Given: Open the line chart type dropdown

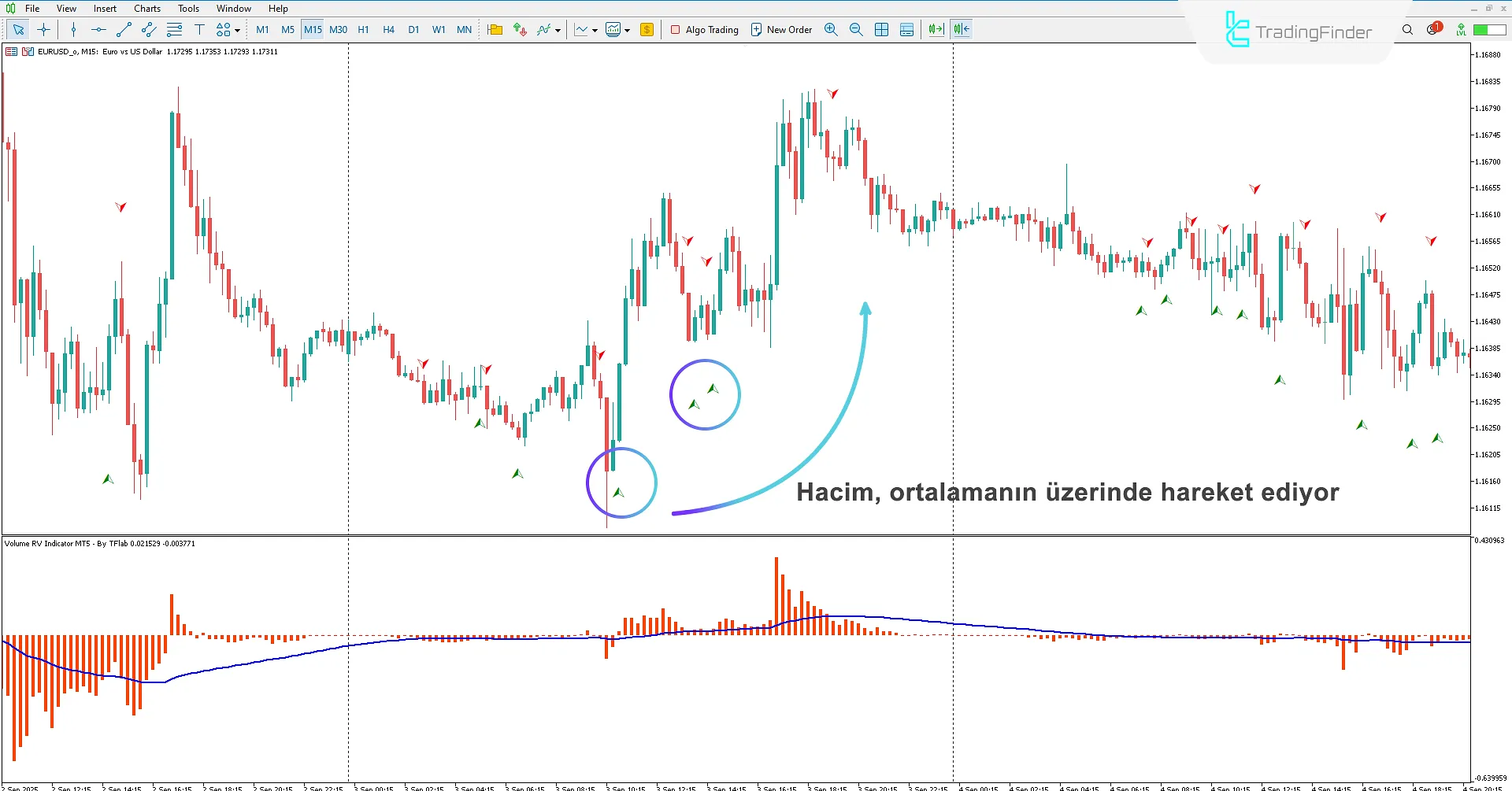Looking at the screenshot, I should [x=595, y=31].
